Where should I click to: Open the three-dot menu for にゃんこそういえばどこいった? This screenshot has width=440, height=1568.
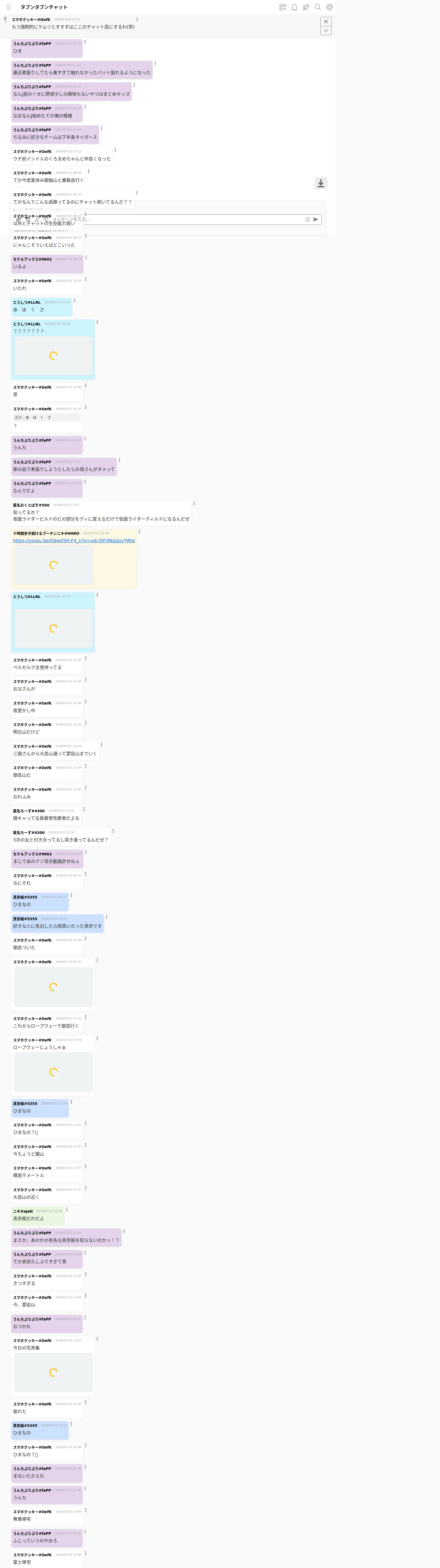86,236
